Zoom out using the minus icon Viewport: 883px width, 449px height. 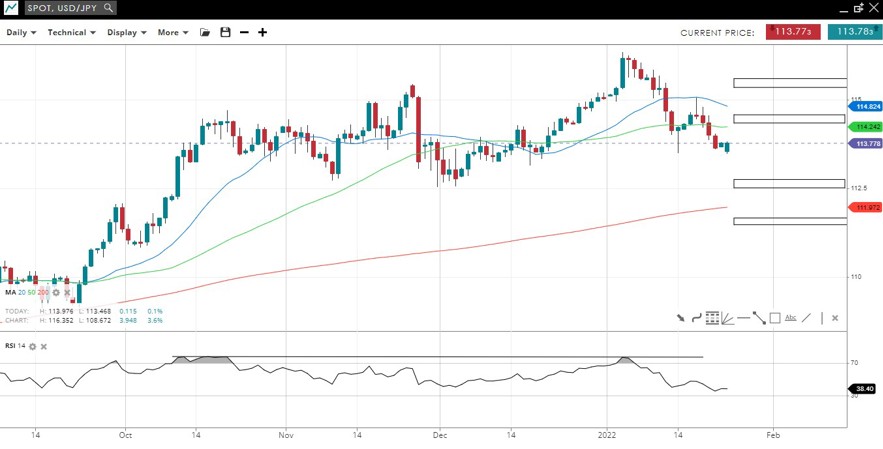[244, 32]
